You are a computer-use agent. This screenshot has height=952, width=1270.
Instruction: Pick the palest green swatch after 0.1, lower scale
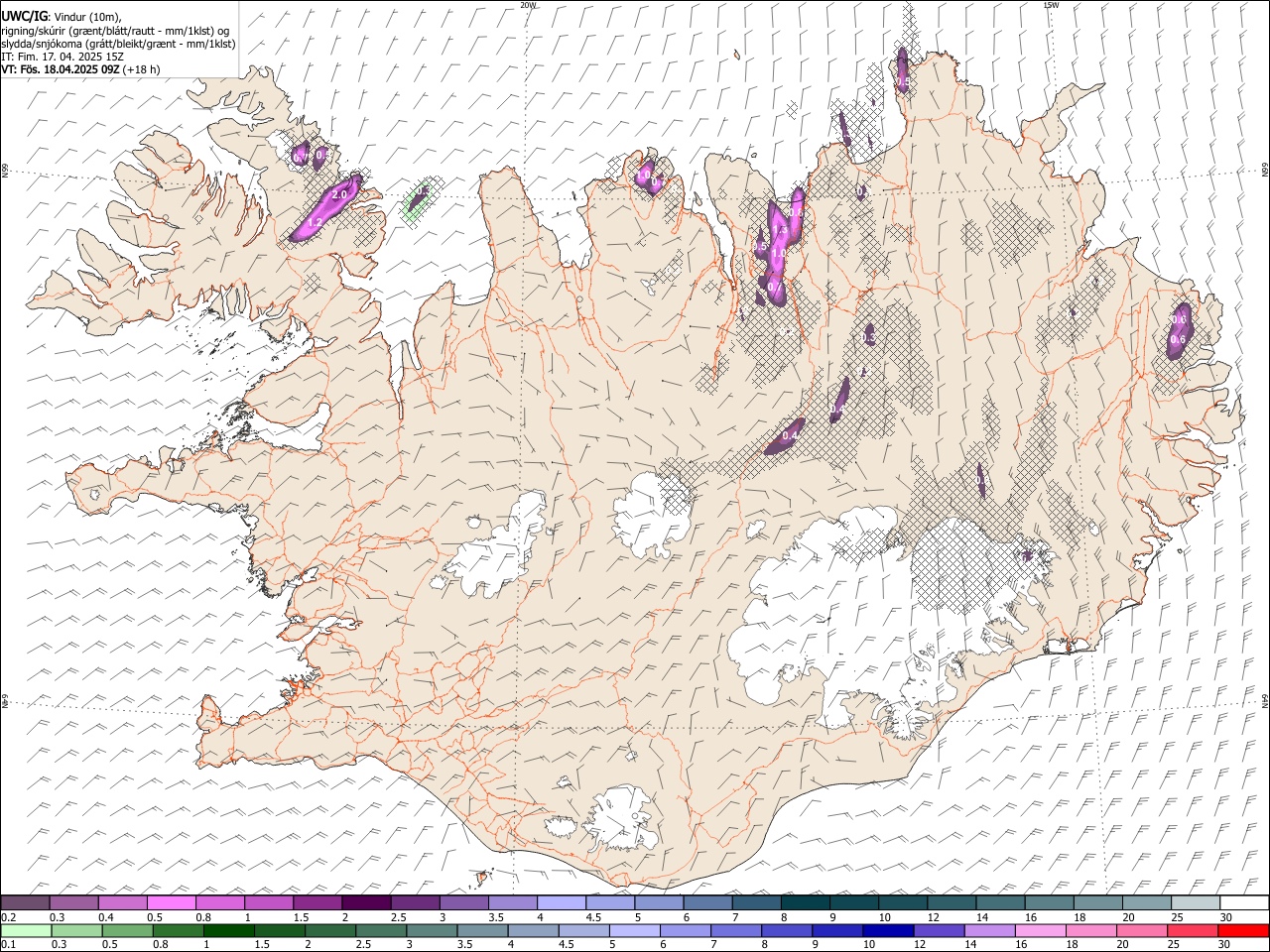coord(27,930)
